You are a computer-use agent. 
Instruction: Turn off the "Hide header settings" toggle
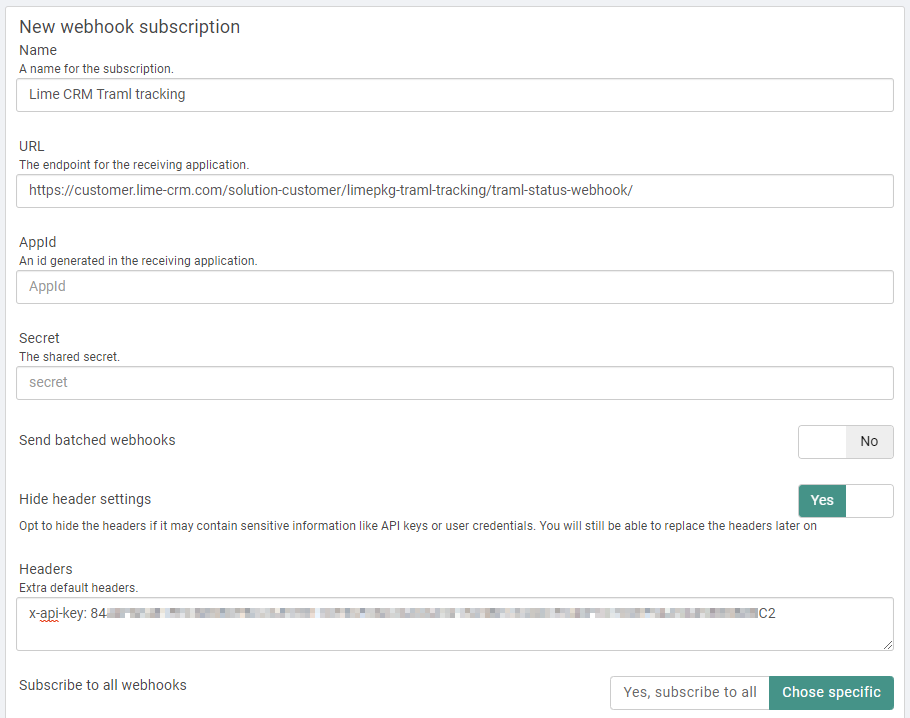pos(869,500)
